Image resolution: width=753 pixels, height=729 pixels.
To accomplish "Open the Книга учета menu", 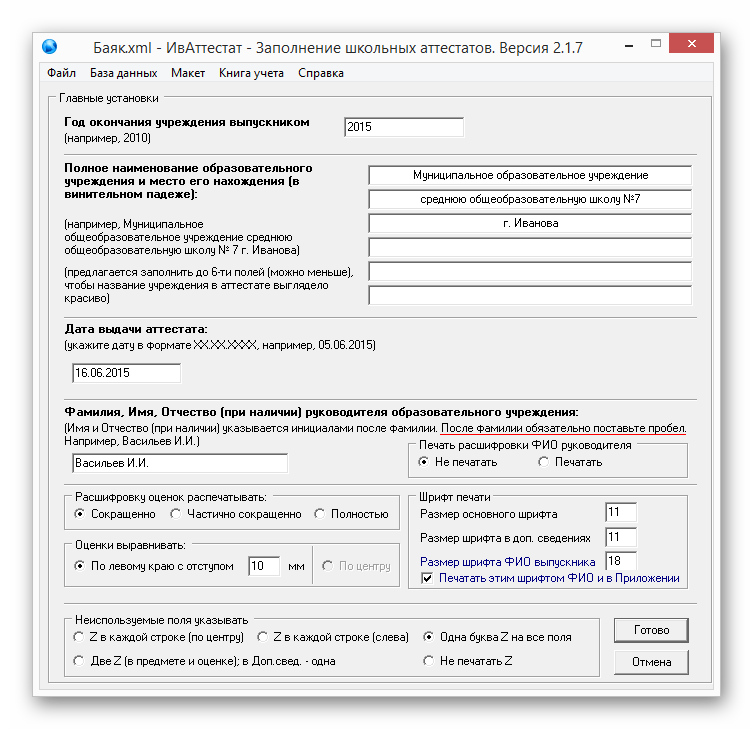I will tap(251, 73).
